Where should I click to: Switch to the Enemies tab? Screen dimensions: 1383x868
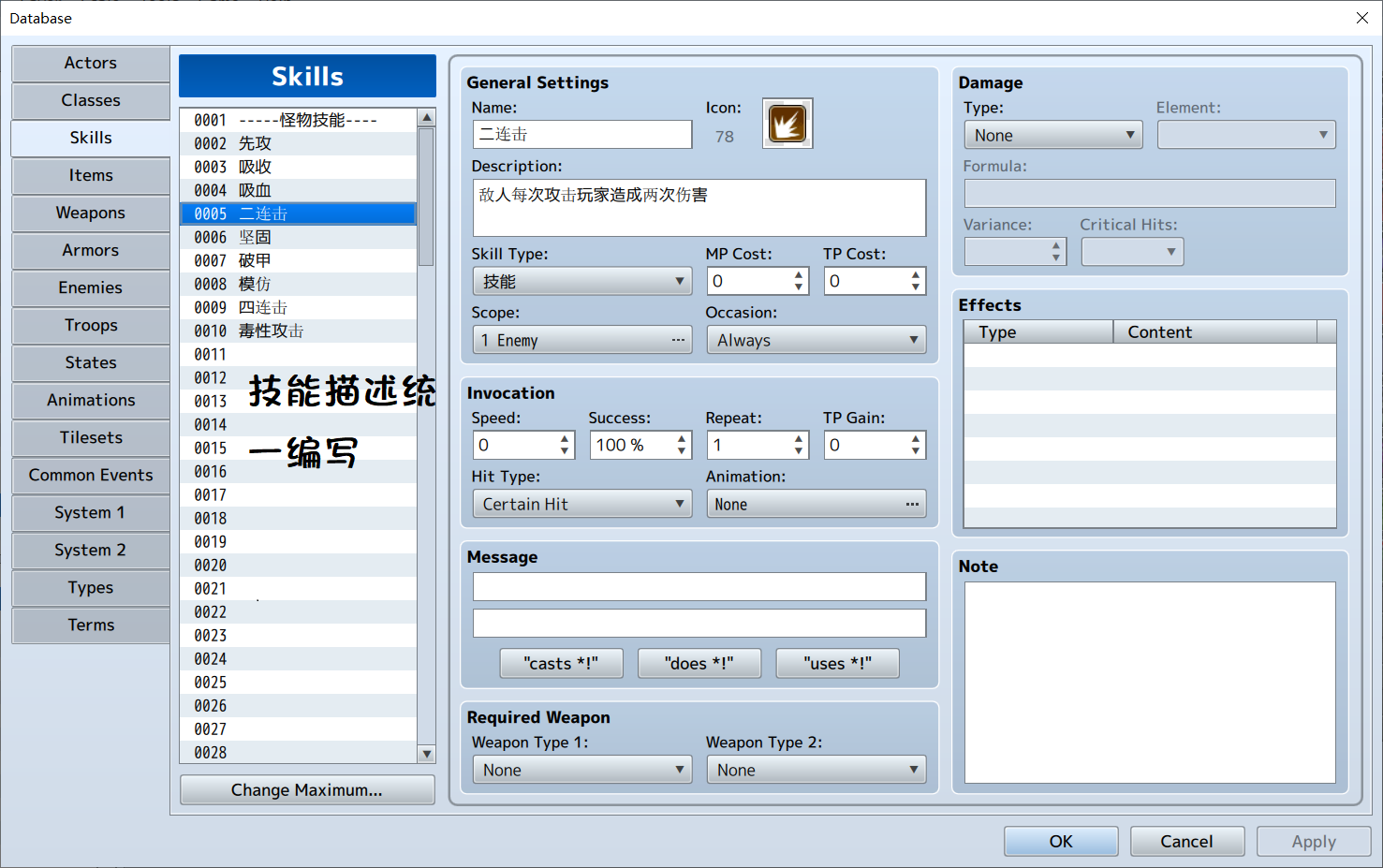[91, 287]
